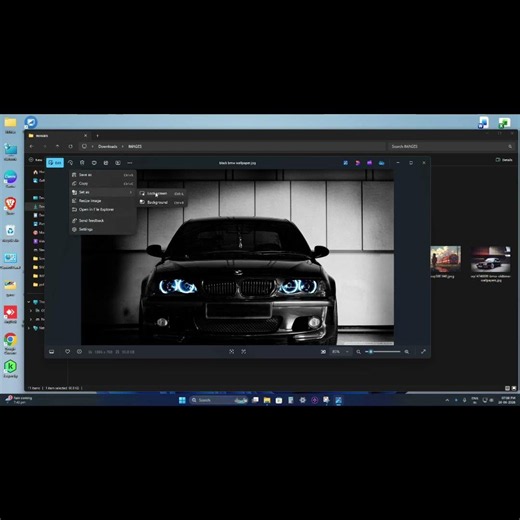The height and width of the screenshot is (520, 520).
Task: Toggle the Details pane button in File Explorer
Action: tap(504, 160)
